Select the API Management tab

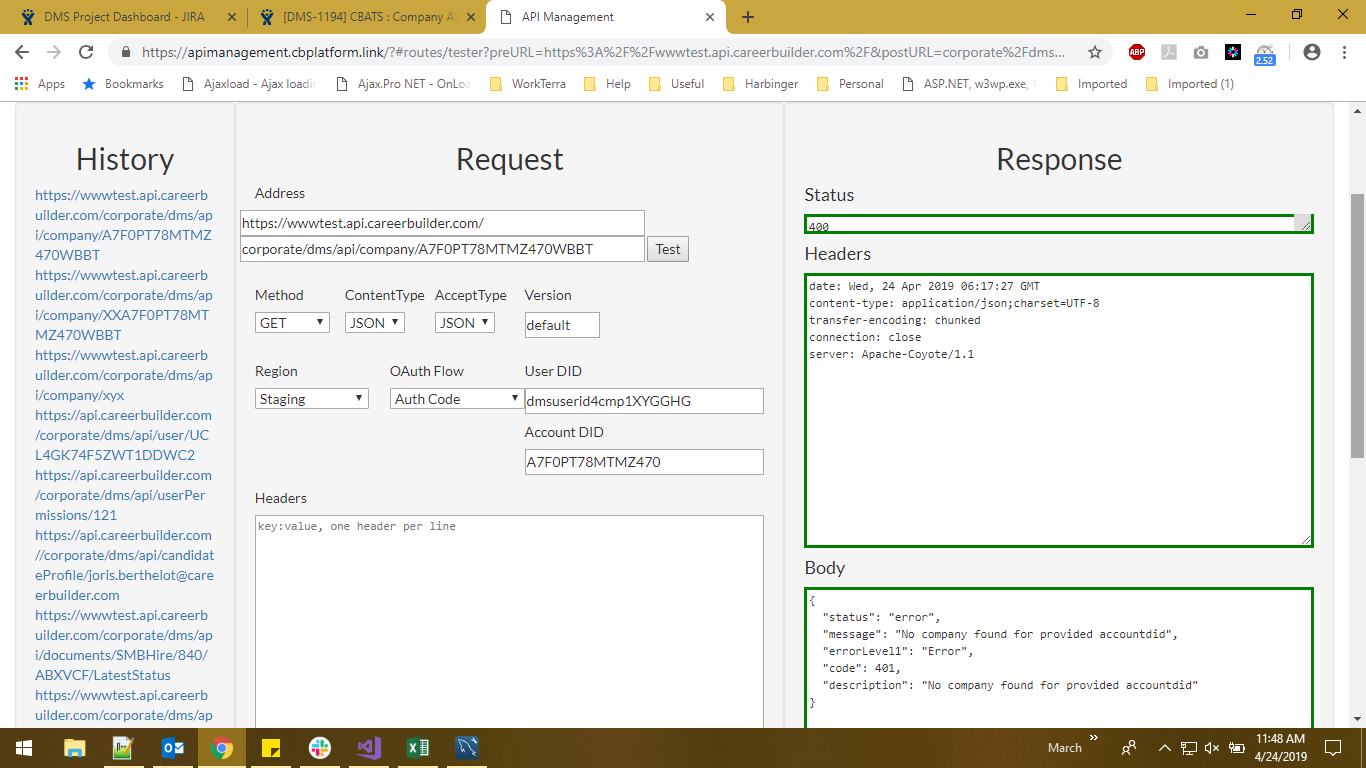tap(606, 17)
